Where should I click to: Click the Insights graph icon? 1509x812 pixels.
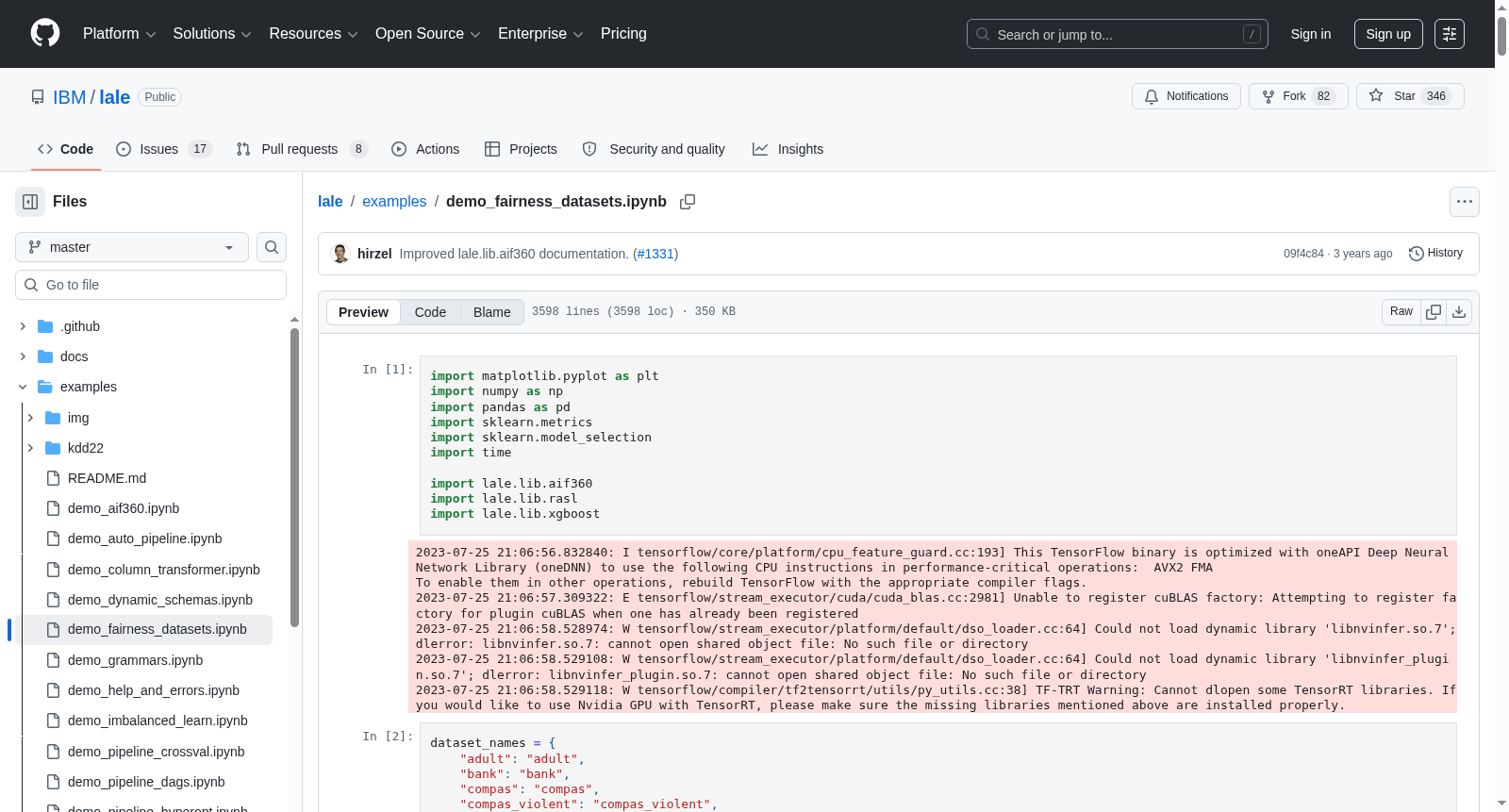[x=760, y=149]
